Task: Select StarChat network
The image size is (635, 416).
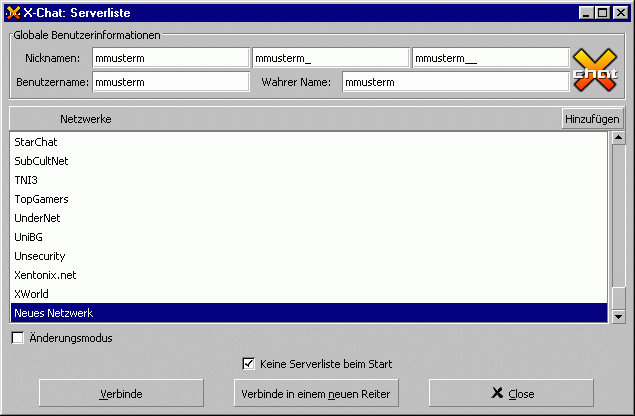Action: (x=309, y=142)
